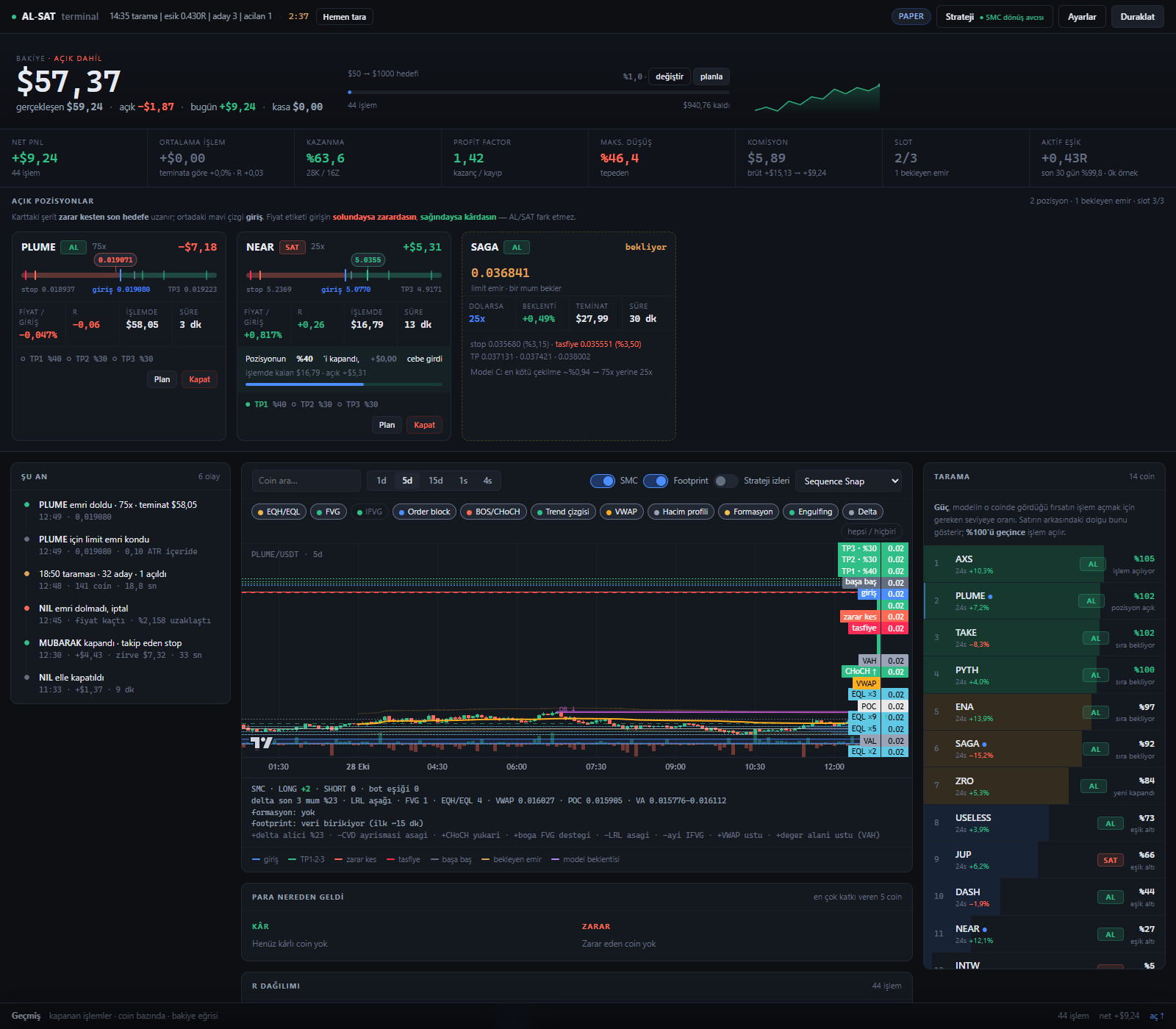
Task: Enable the Strateji izleri switch
Action: click(726, 481)
